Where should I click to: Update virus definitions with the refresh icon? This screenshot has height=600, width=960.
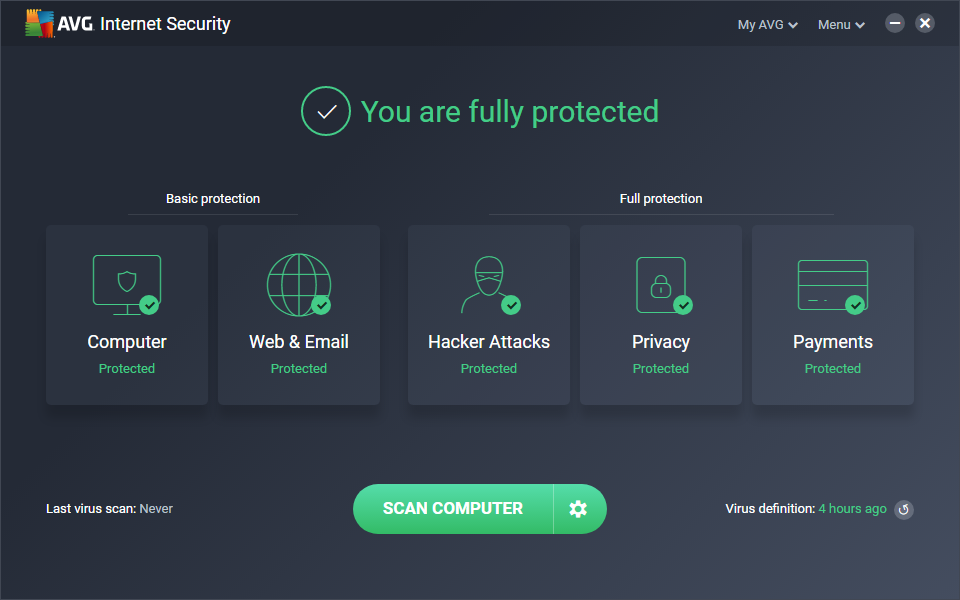click(x=904, y=509)
